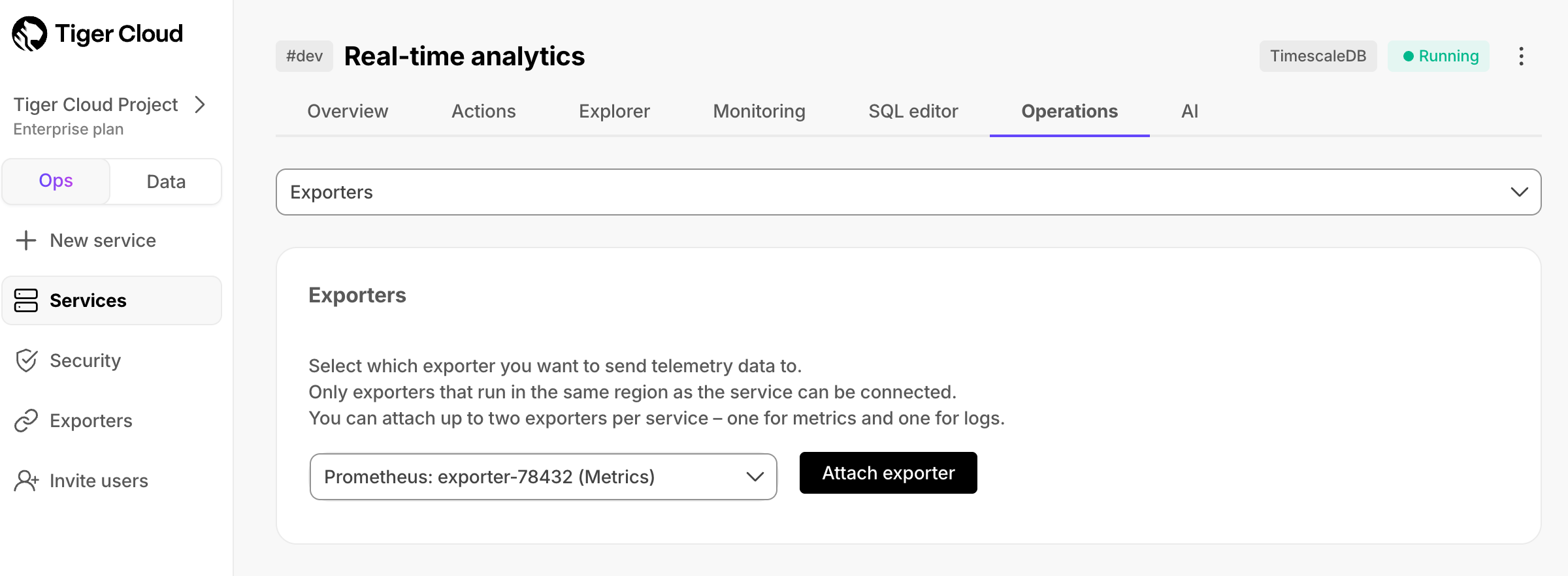Viewport: 1568px width, 576px height.
Task: Open the Prometheus exporter-78432 dropdown
Action: tap(543, 477)
